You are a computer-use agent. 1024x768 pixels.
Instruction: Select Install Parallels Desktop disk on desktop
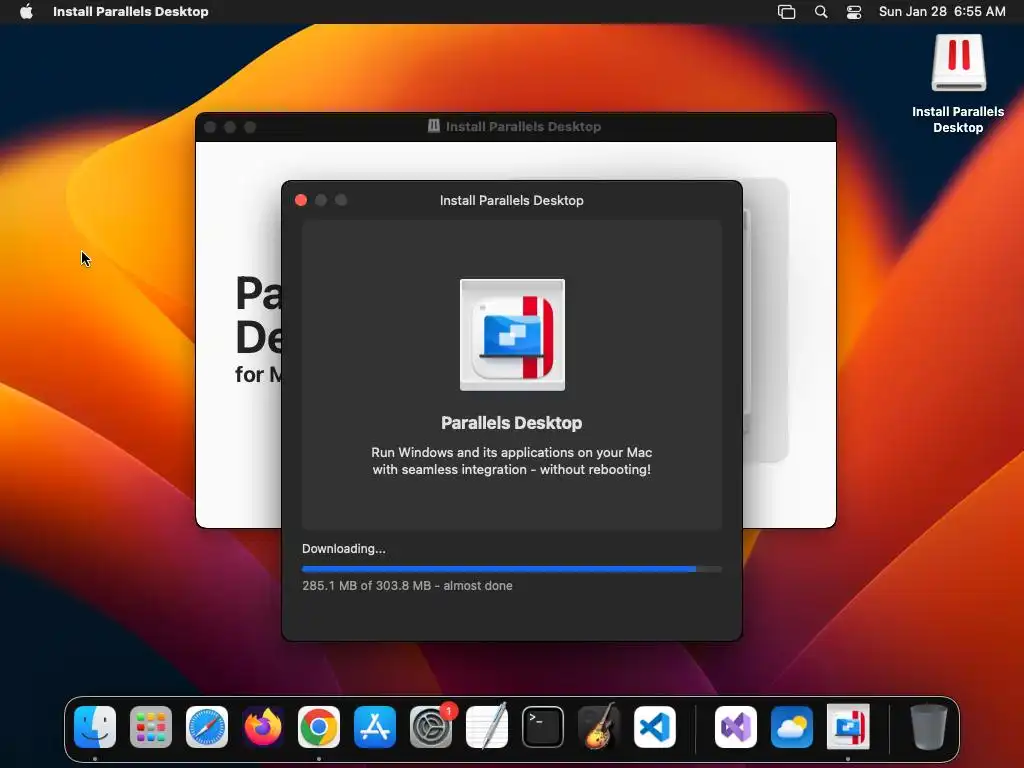tap(958, 84)
